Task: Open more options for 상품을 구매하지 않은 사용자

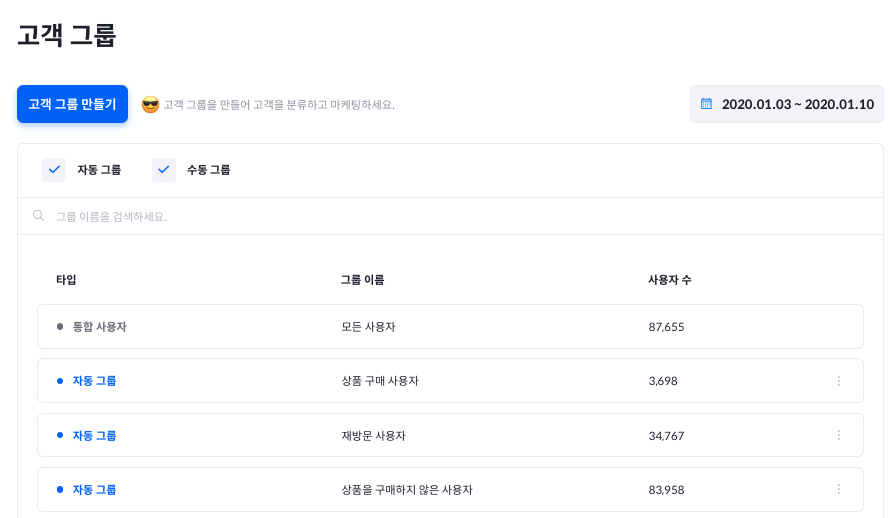Action: pyautogui.click(x=838, y=490)
